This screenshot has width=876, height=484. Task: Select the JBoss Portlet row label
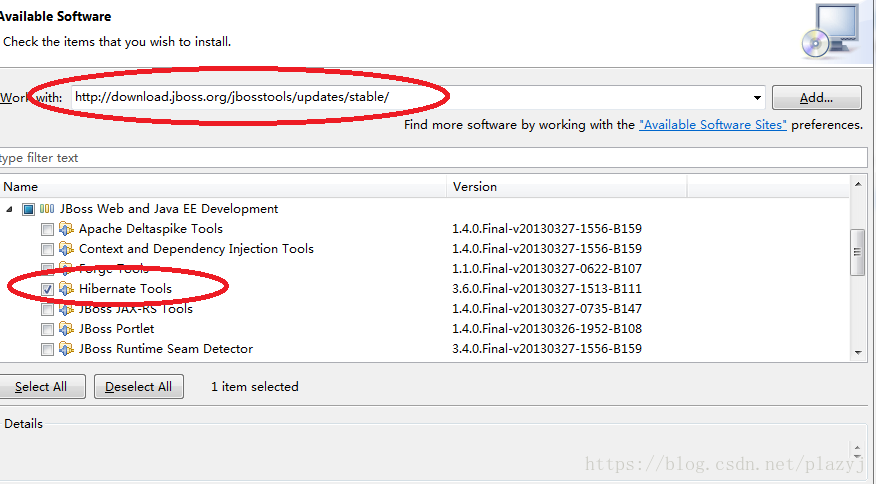point(116,329)
